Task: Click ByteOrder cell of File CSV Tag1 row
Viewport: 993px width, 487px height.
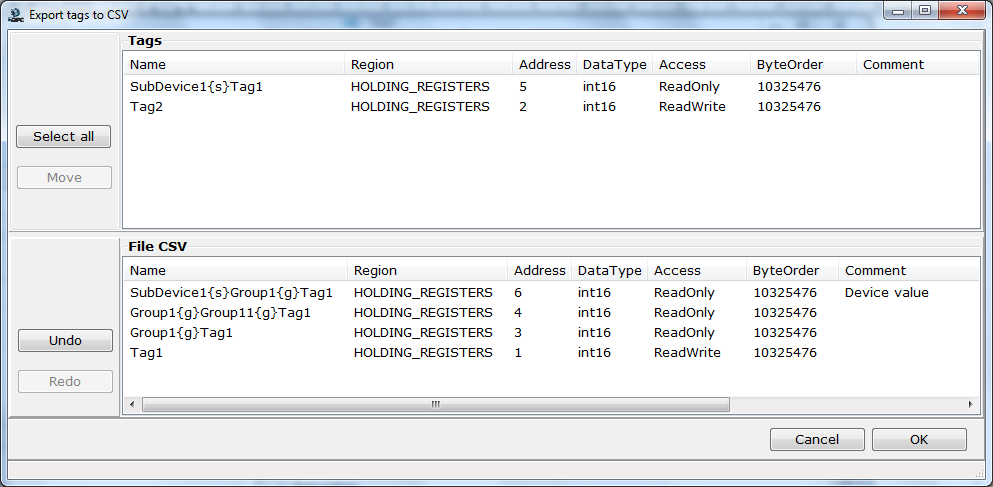Action: click(785, 353)
